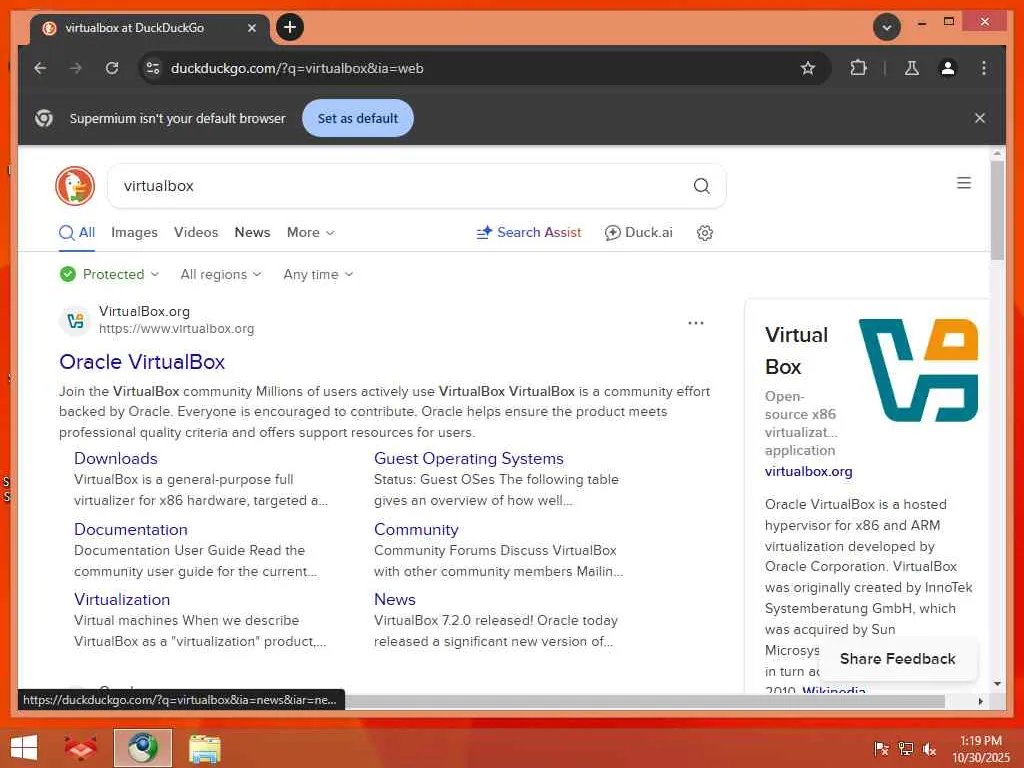Open the taskbar clock showing 1:19 PM
The height and width of the screenshot is (768, 1024).
pyautogui.click(x=981, y=749)
